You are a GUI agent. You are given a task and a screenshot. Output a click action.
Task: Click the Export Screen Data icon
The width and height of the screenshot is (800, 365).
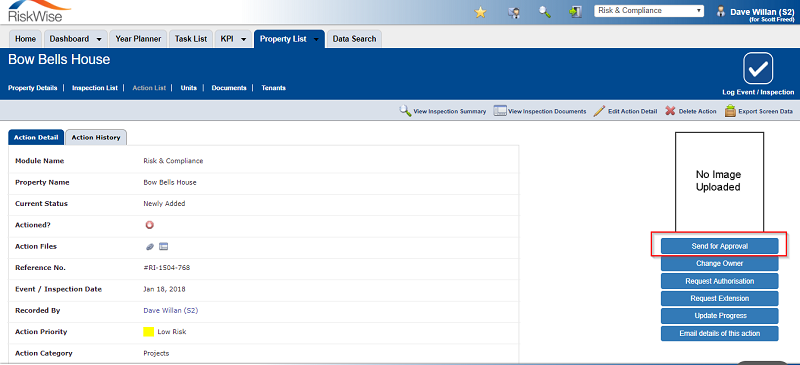point(730,111)
